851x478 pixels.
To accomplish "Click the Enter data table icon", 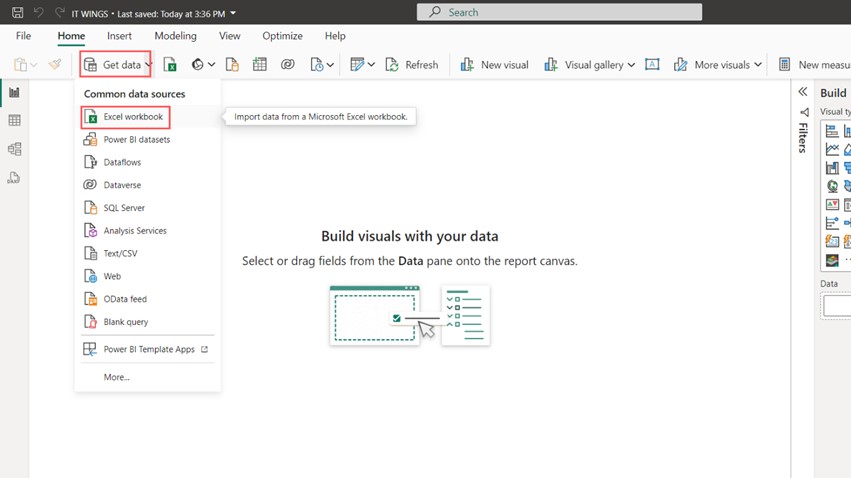I will 259,65.
